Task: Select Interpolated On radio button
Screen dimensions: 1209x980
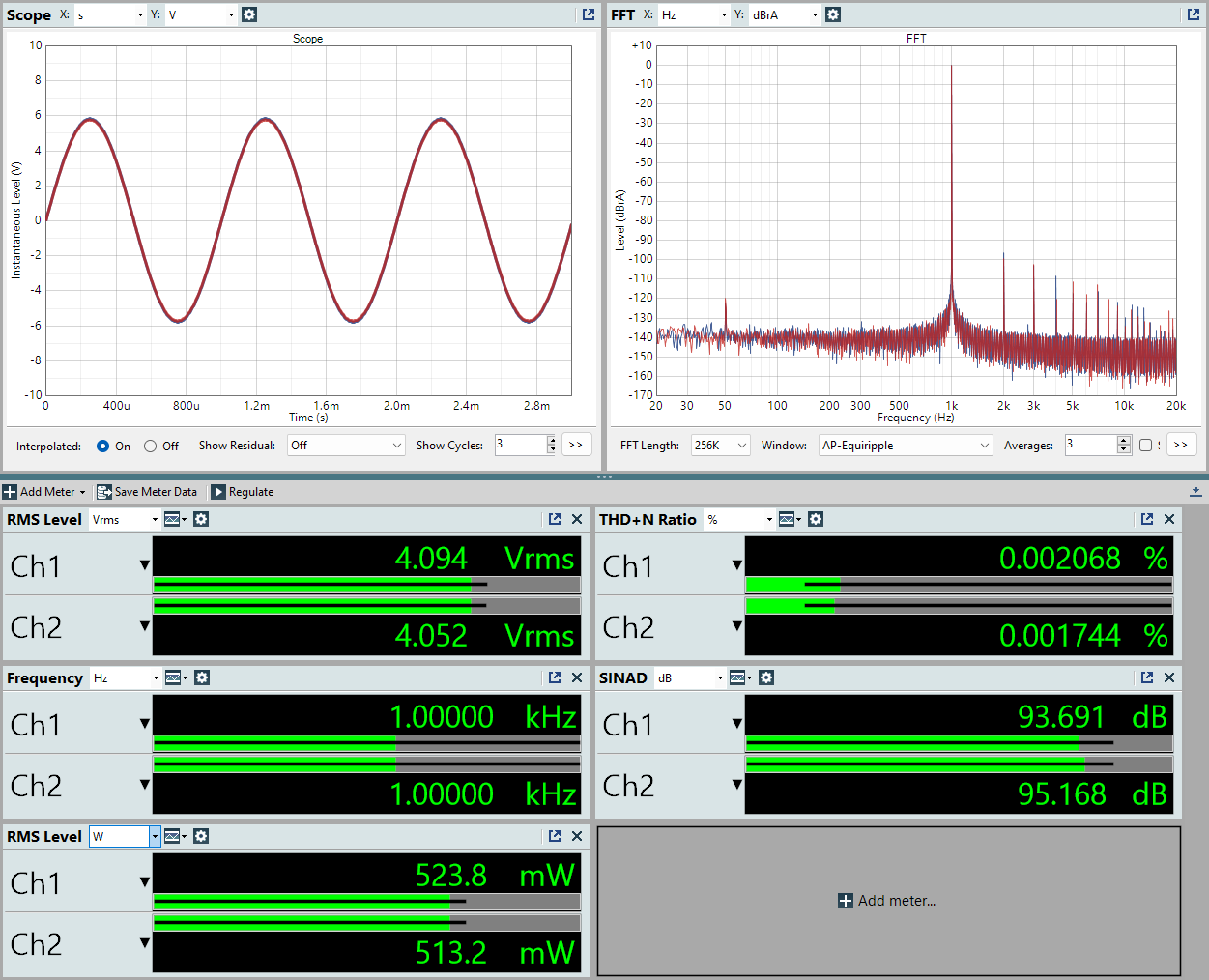Action: pos(103,446)
